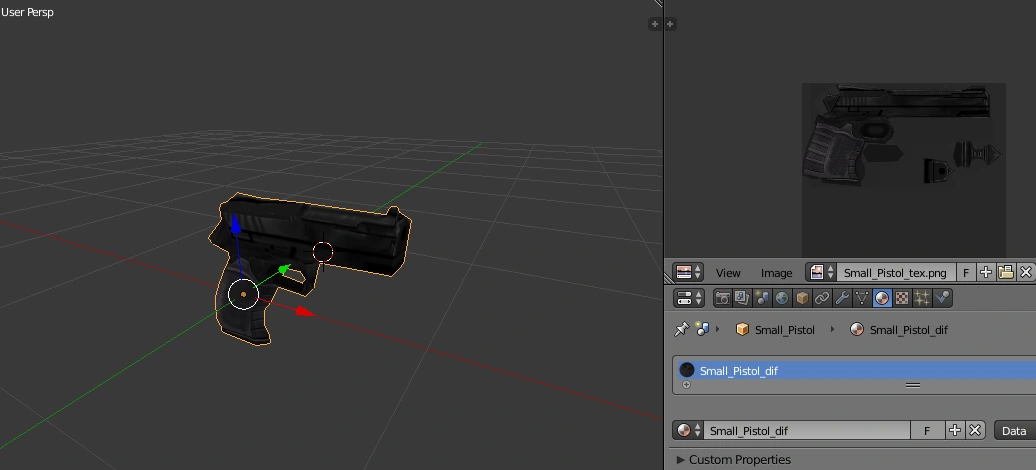Open the Object properties cube tab
The image size is (1036, 470).
click(x=802, y=298)
